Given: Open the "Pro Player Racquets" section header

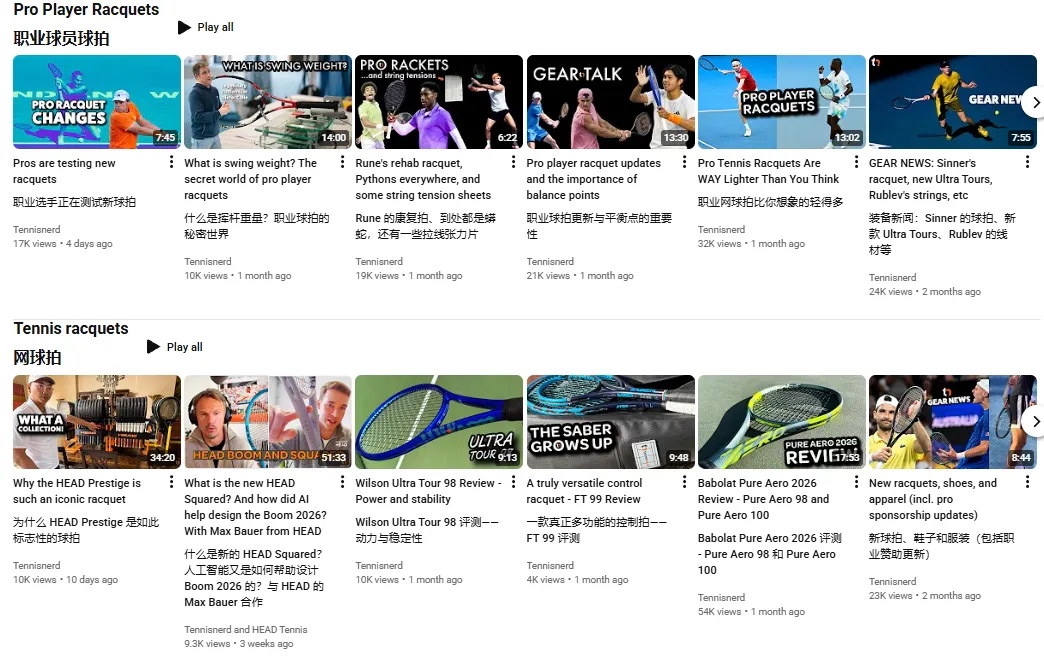Looking at the screenshot, I should pyautogui.click(x=86, y=10).
